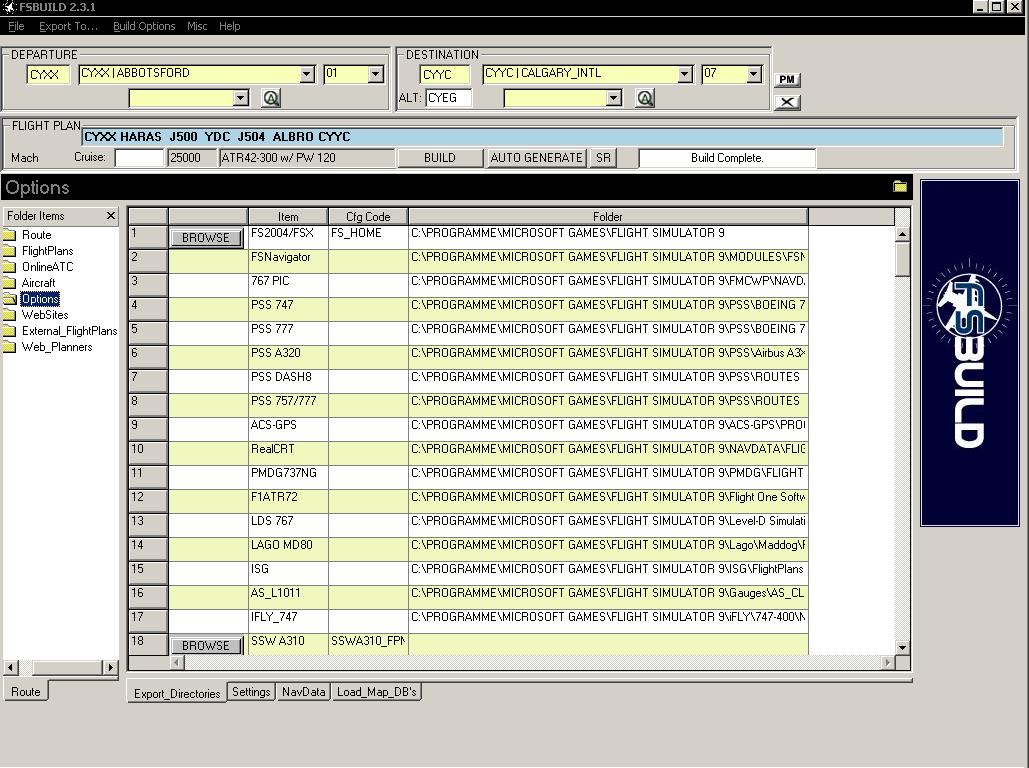1029x768 pixels.
Task: Click the Folder Items scroll left arrow
Action: tap(10, 668)
